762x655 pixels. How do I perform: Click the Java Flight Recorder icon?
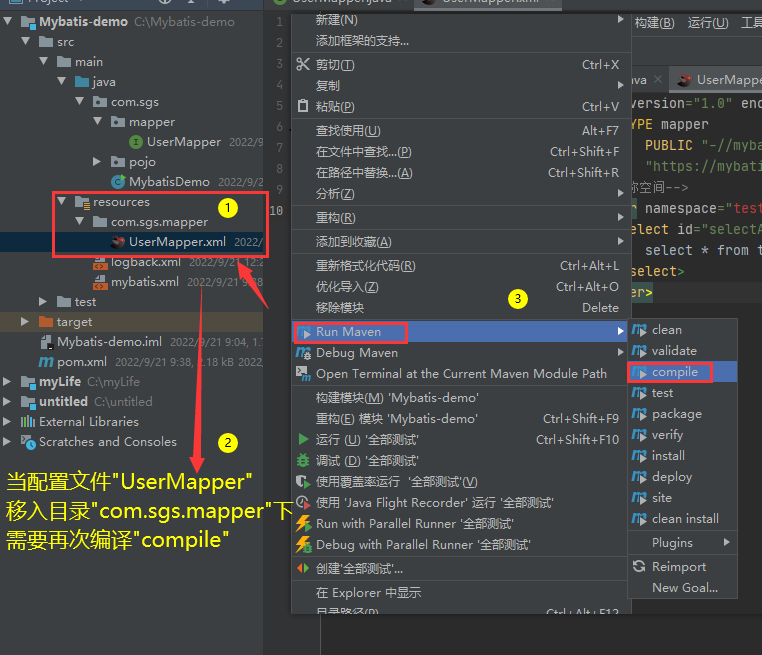(303, 502)
